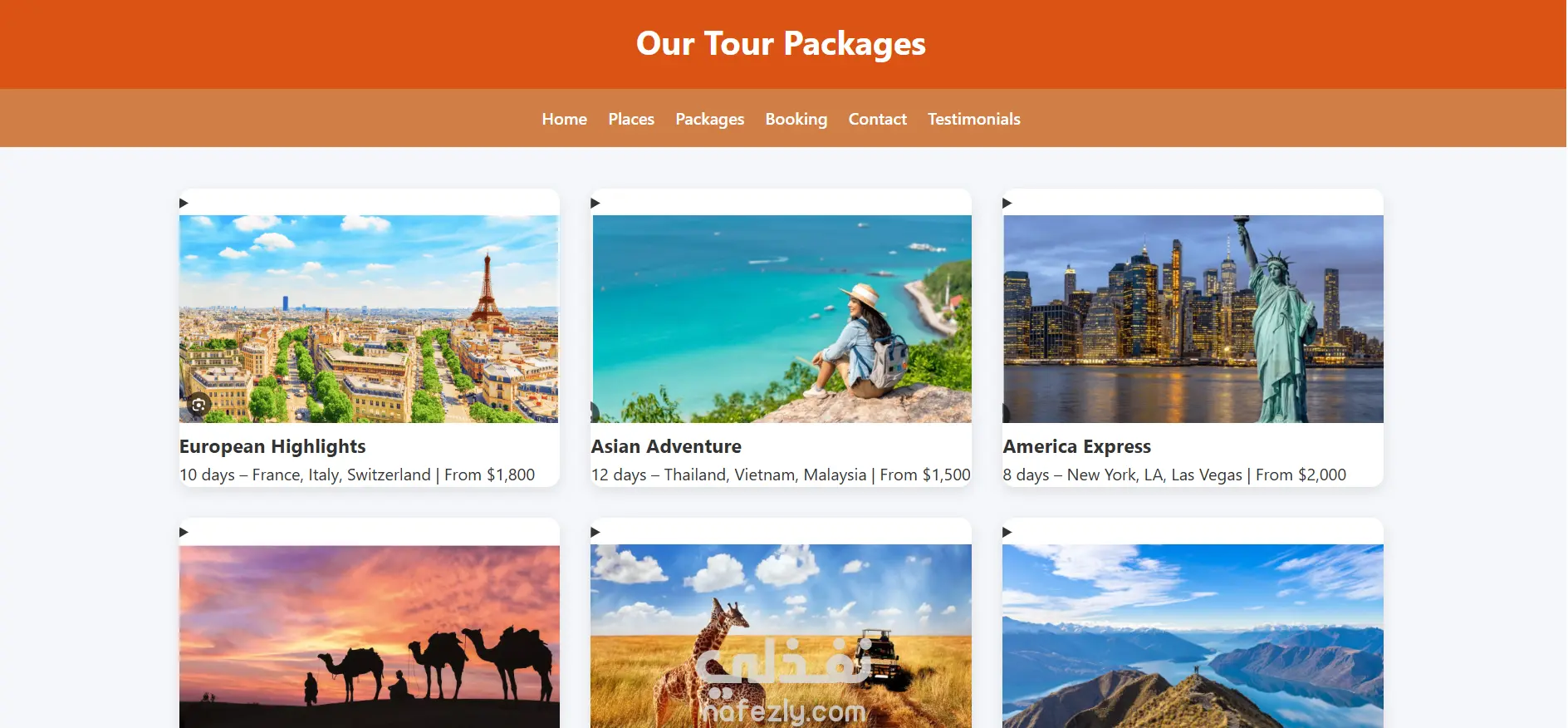1568x728 pixels.
Task: Click the Our Tour Packages heading
Action: point(781,44)
